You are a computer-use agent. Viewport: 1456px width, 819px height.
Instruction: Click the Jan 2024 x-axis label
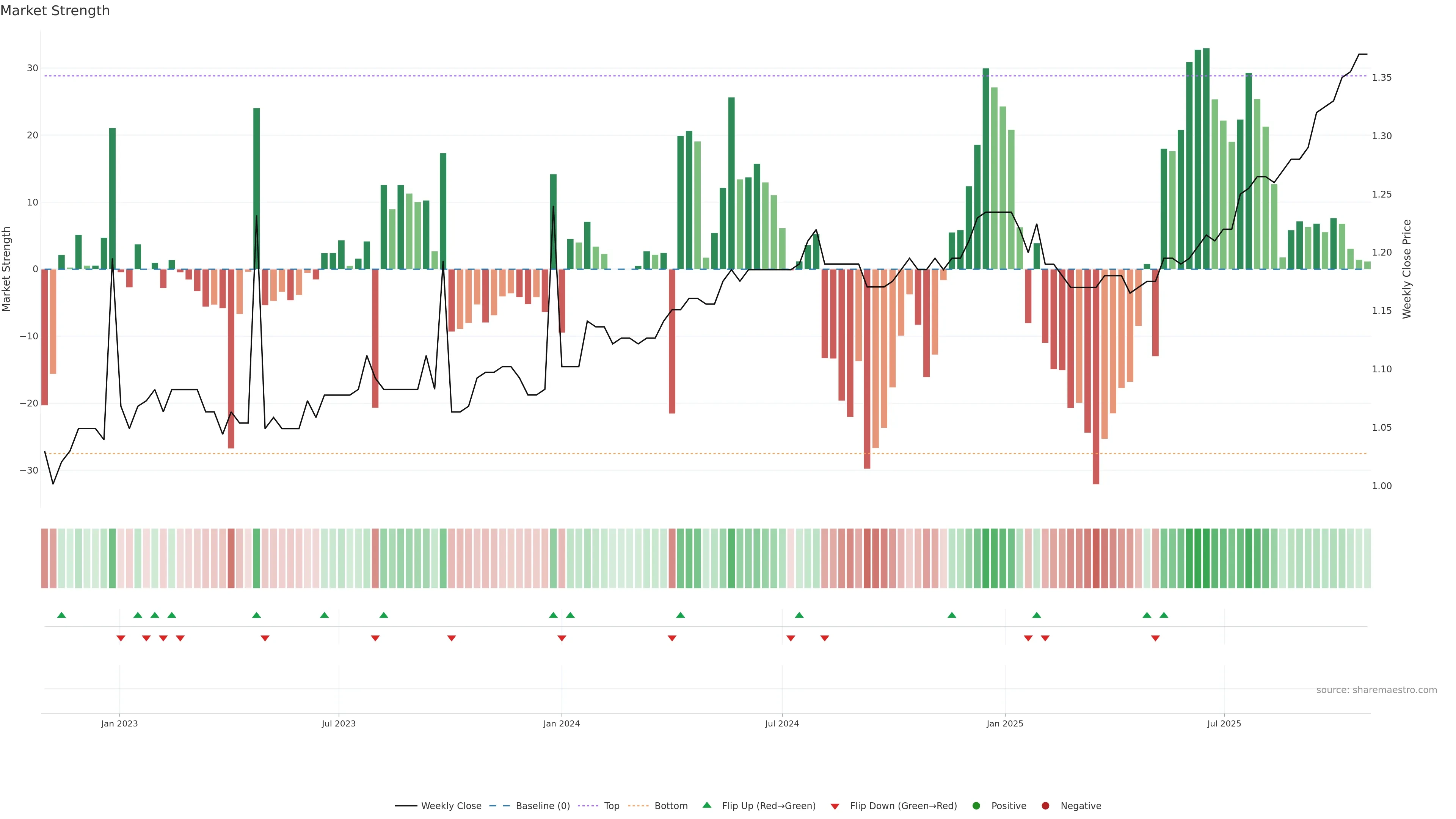coord(561,723)
